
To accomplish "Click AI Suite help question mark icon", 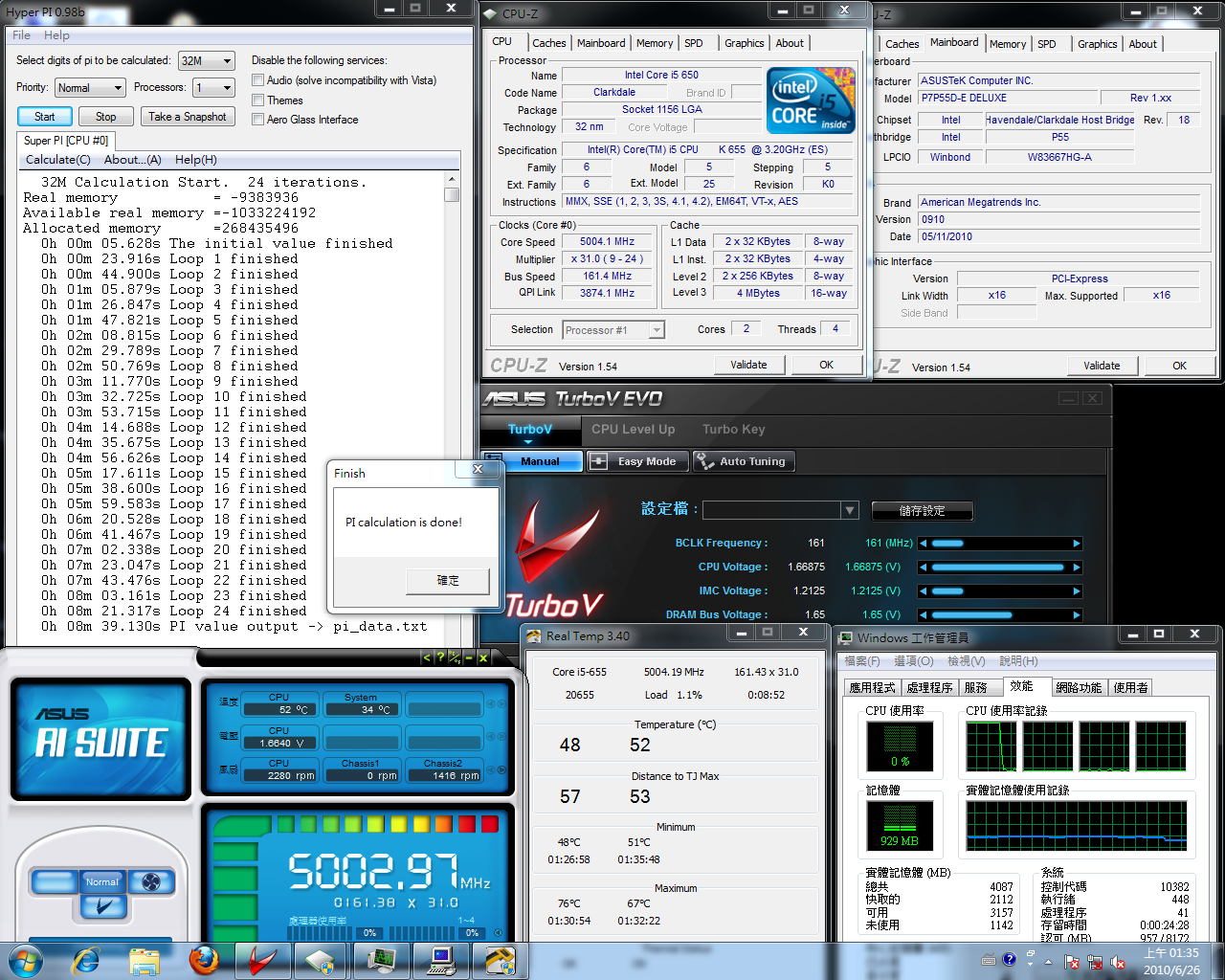I will [x=440, y=657].
